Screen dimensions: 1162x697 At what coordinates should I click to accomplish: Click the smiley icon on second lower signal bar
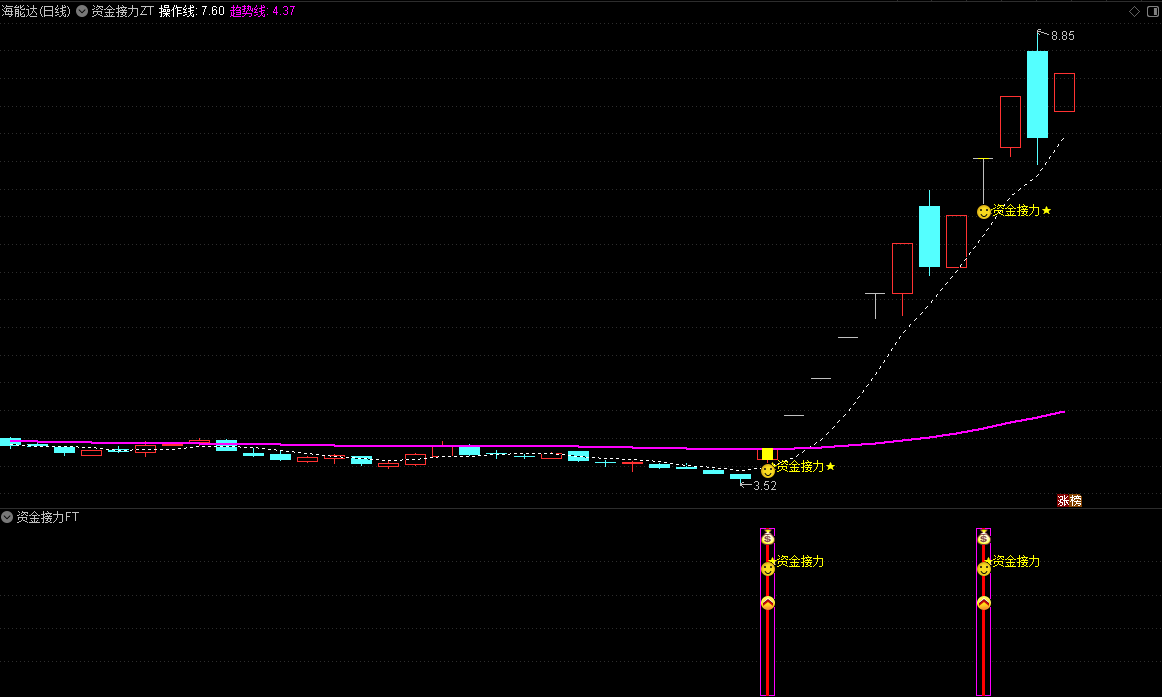pos(983,569)
